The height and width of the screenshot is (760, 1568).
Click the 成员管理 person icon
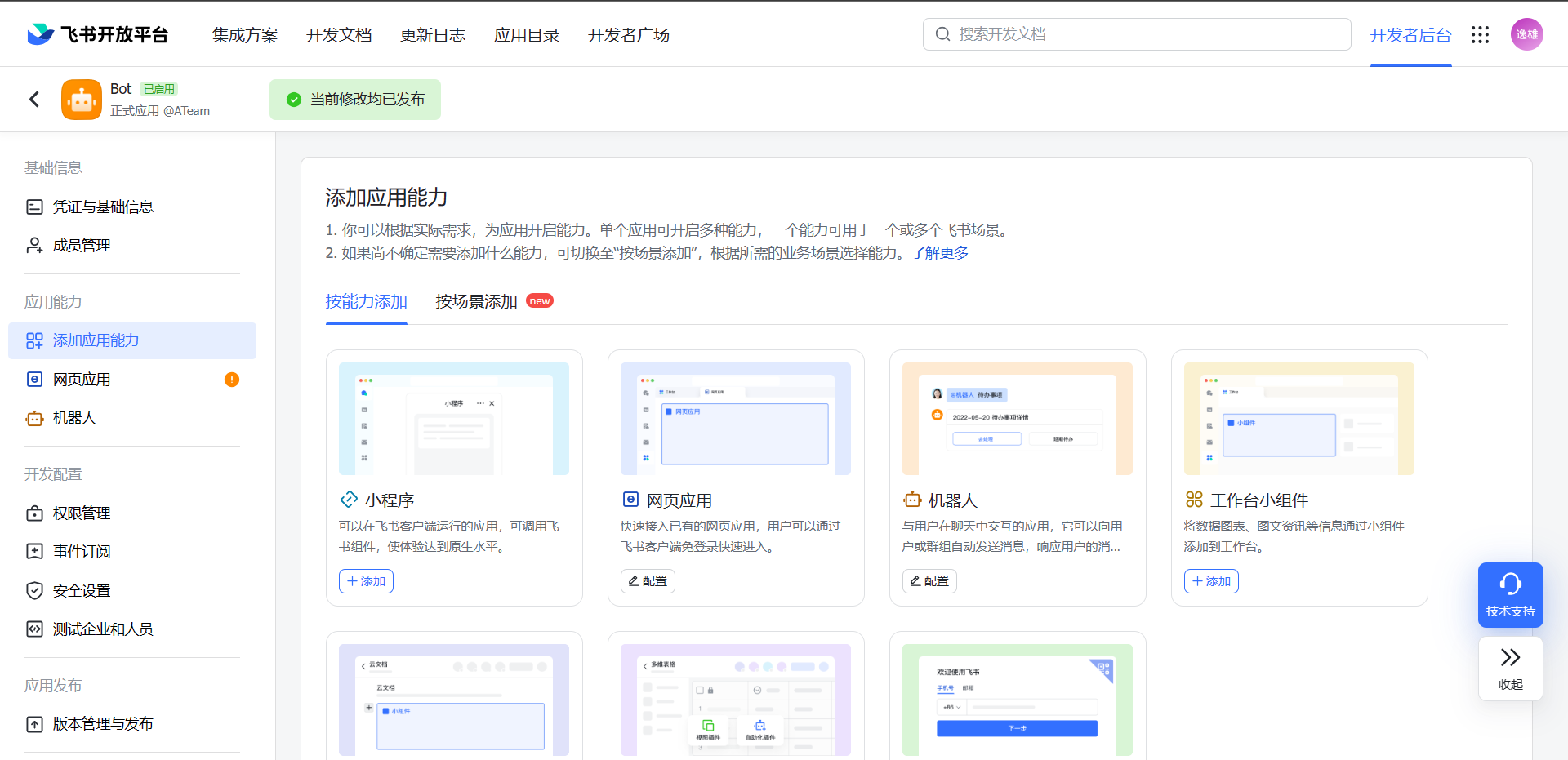pos(34,245)
